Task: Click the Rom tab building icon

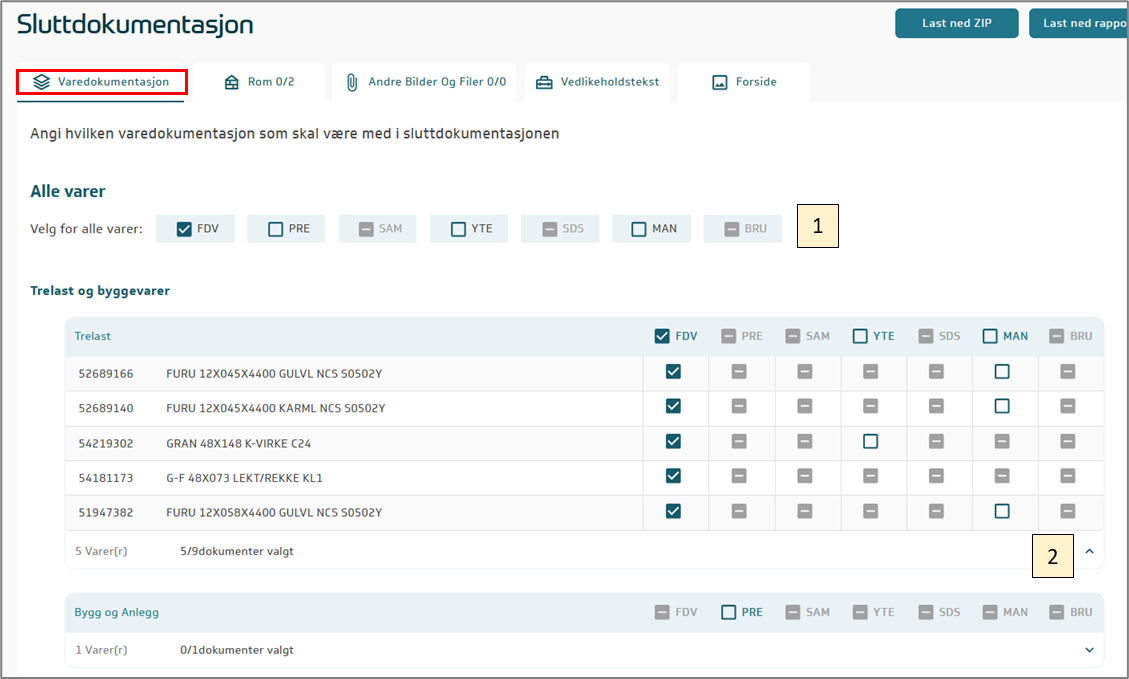Action: (232, 82)
